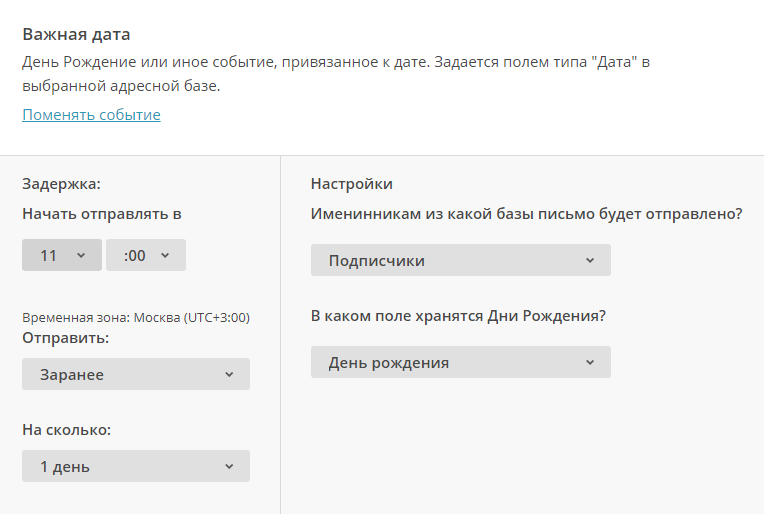Image resolution: width=764 pixels, height=514 pixels.
Task: Click the Начать отправлять в label
Action: click(102, 214)
